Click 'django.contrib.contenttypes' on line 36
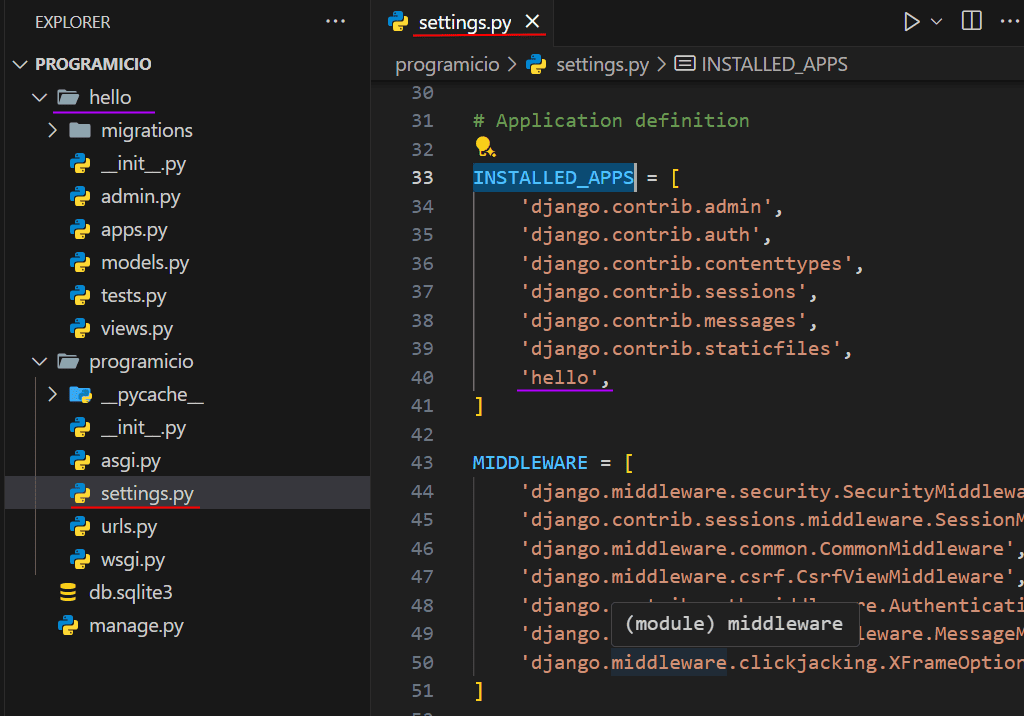The height and width of the screenshot is (716, 1024). tap(687, 263)
